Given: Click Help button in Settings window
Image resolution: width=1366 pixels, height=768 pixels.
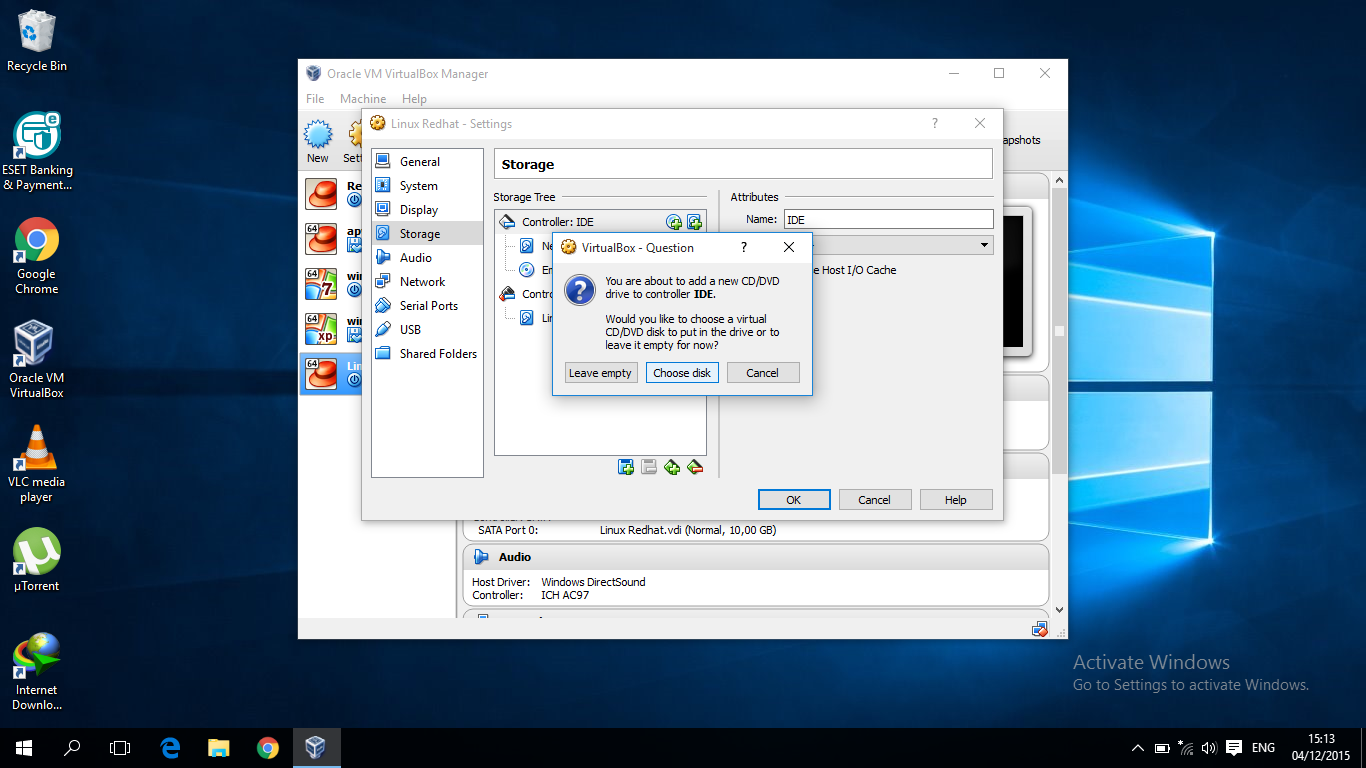Looking at the screenshot, I should tap(956, 500).
